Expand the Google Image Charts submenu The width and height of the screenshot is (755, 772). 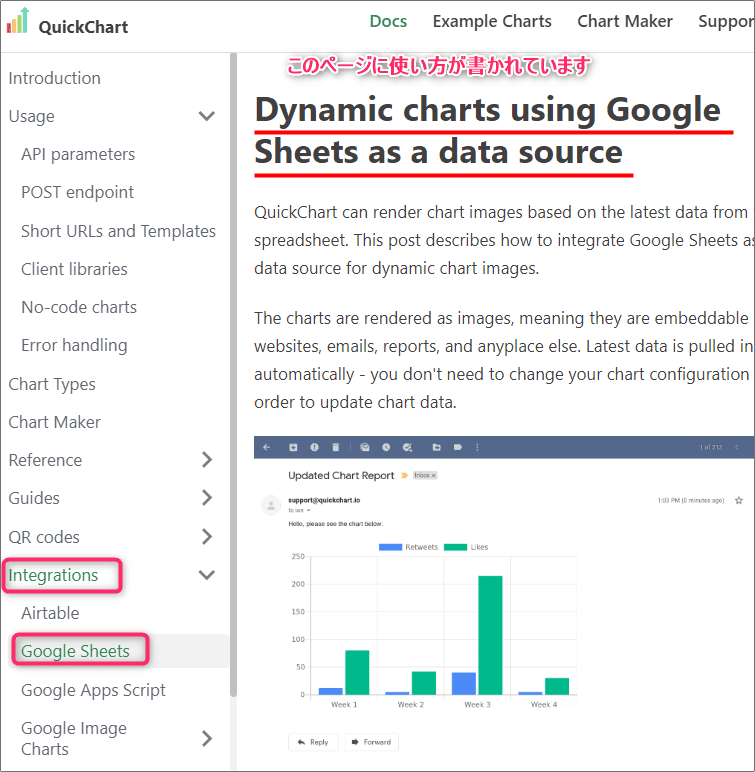tap(207, 739)
